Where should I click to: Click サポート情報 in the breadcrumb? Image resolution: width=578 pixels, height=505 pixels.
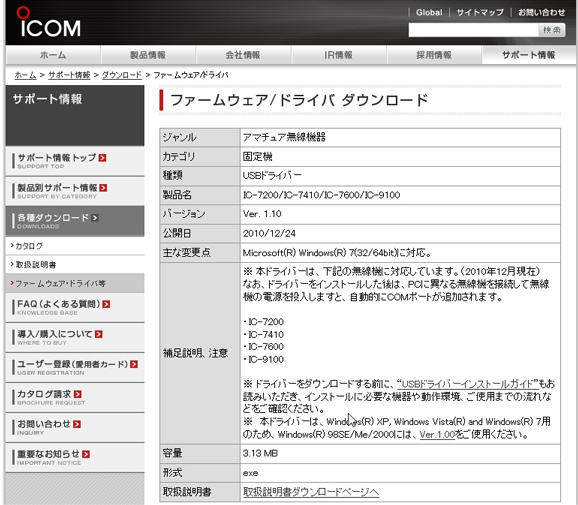69,75
